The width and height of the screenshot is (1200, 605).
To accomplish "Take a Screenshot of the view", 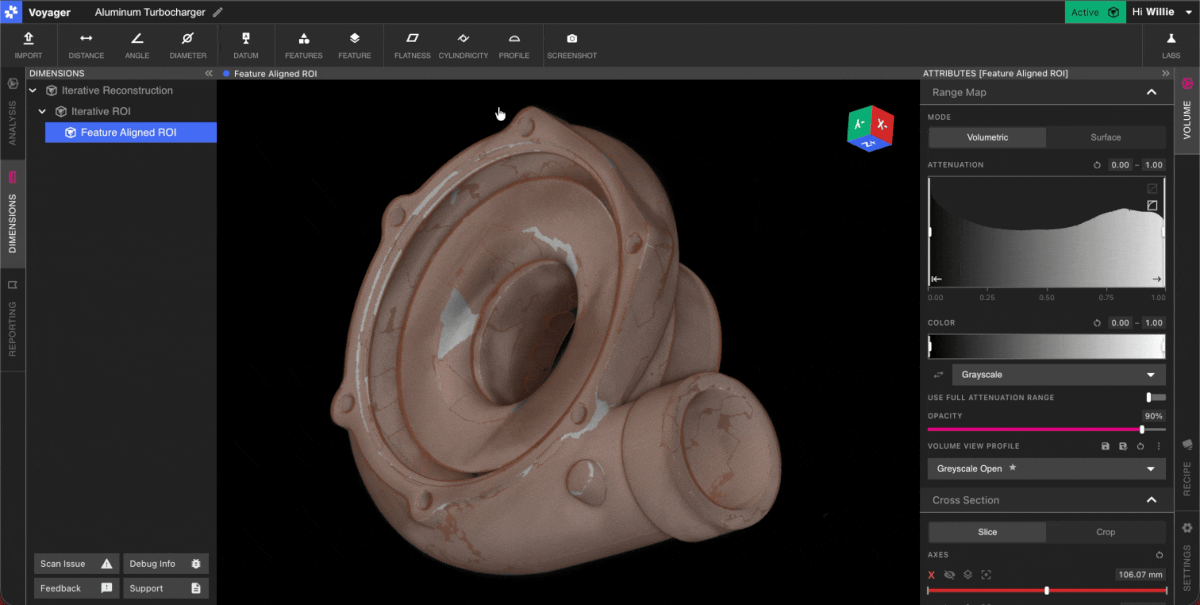I will pyautogui.click(x=572, y=45).
